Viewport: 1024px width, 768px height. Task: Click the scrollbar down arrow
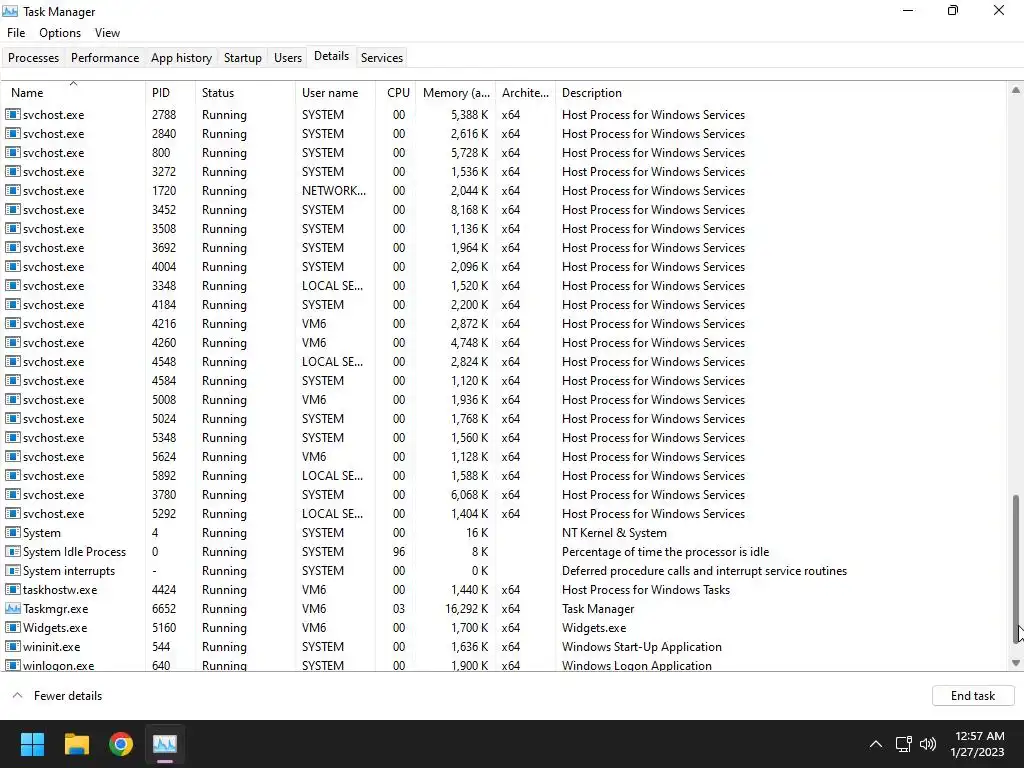[1016, 663]
